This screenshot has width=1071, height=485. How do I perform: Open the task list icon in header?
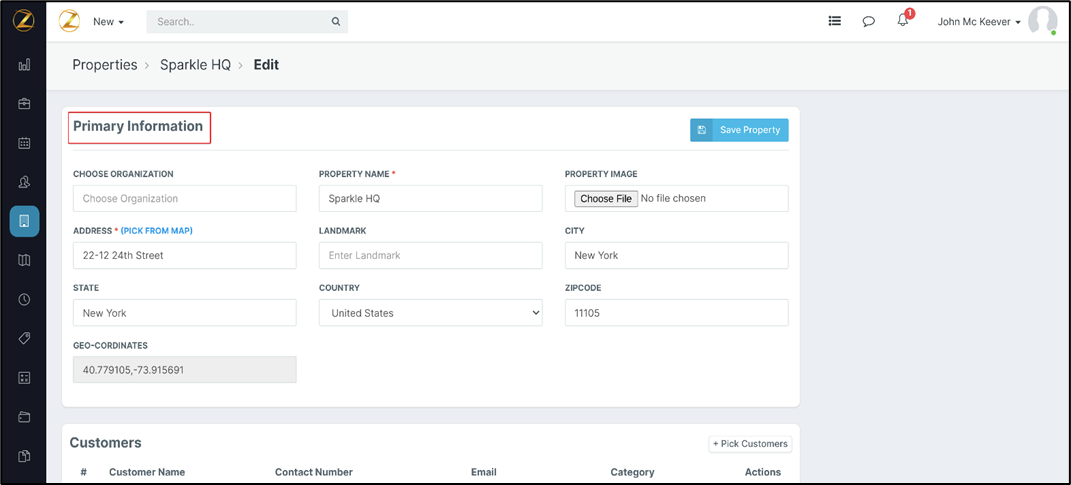[835, 21]
